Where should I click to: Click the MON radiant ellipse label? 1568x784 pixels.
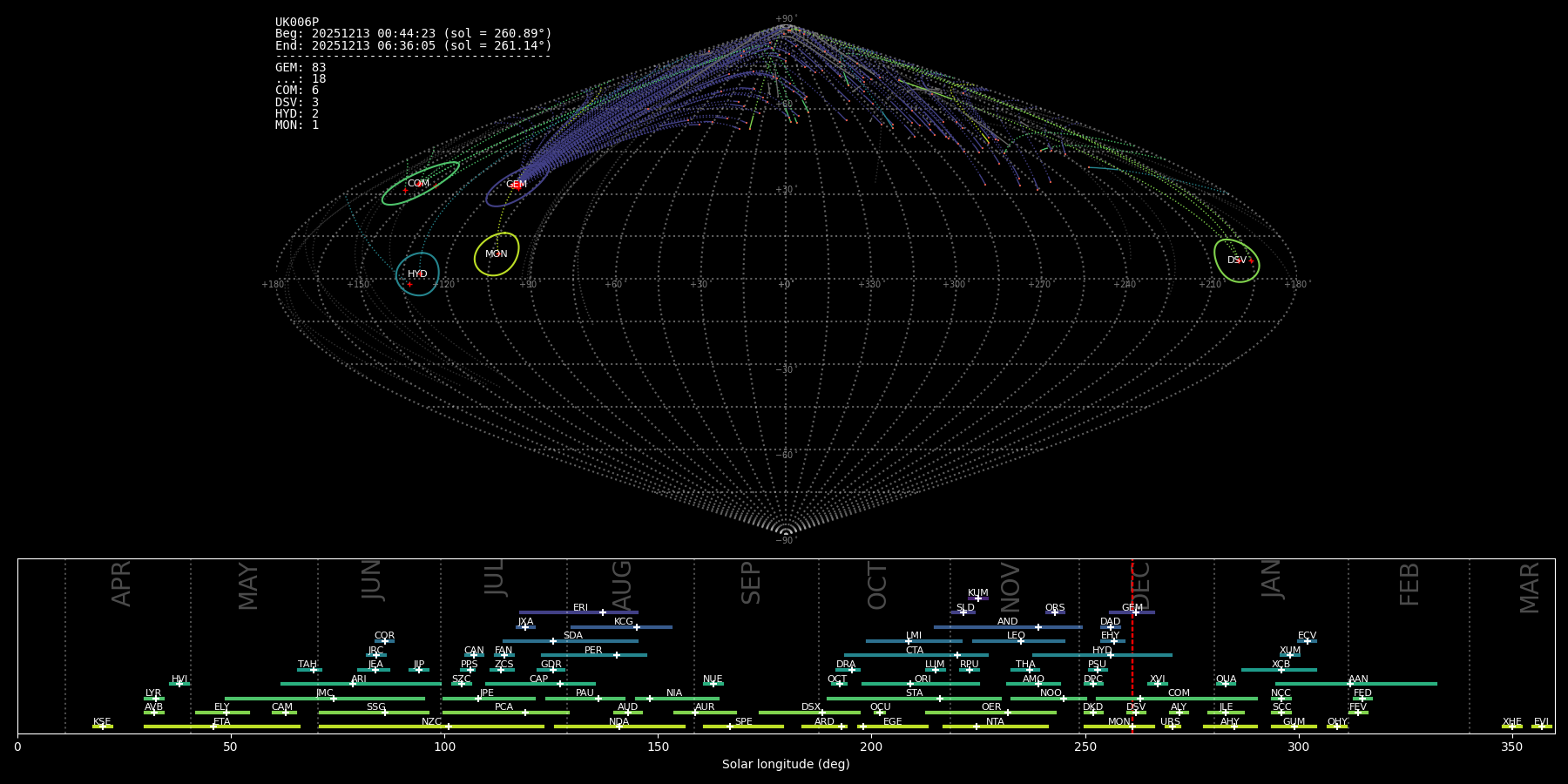pos(497,254)
